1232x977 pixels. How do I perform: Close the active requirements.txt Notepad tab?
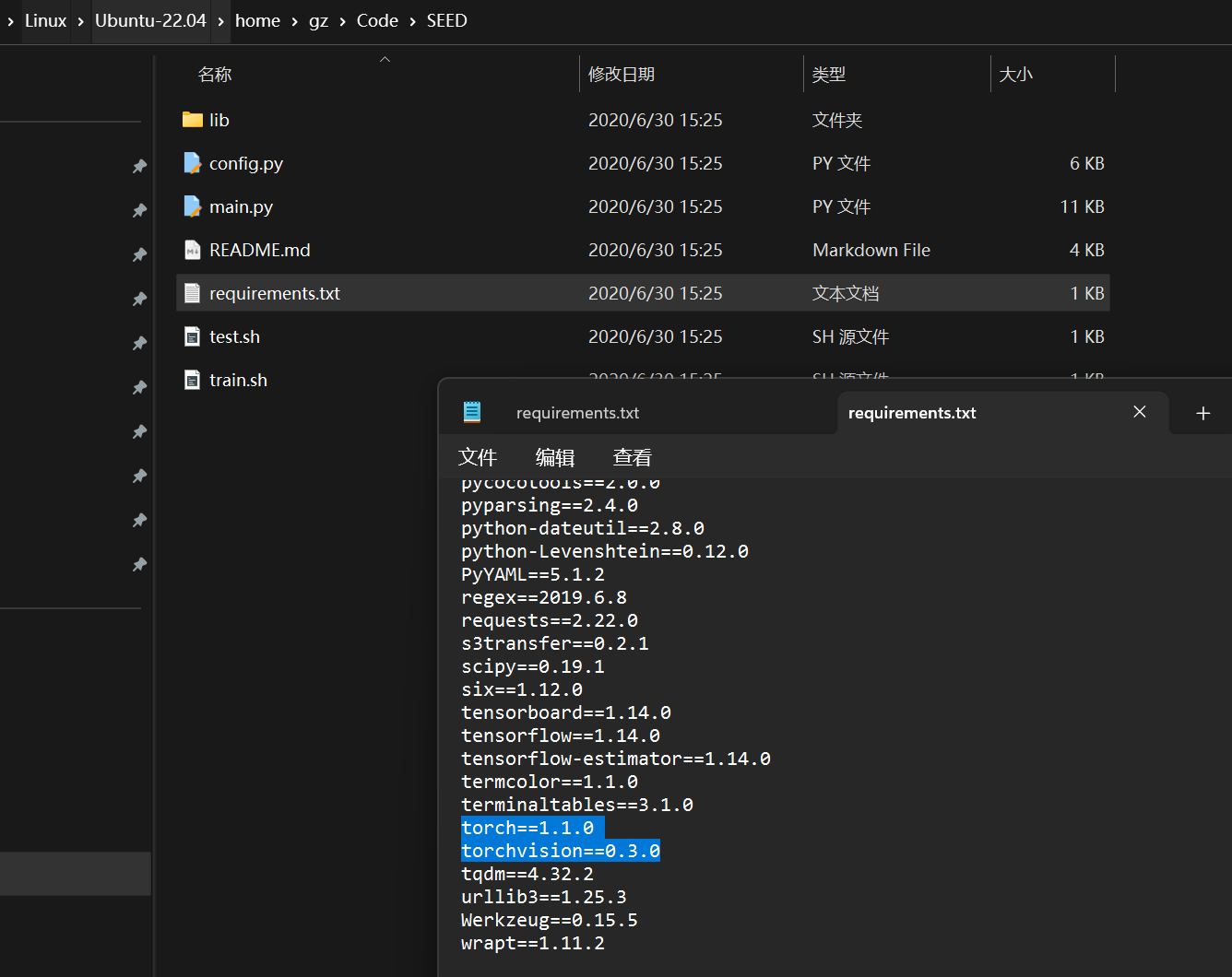click(1140, 412)
